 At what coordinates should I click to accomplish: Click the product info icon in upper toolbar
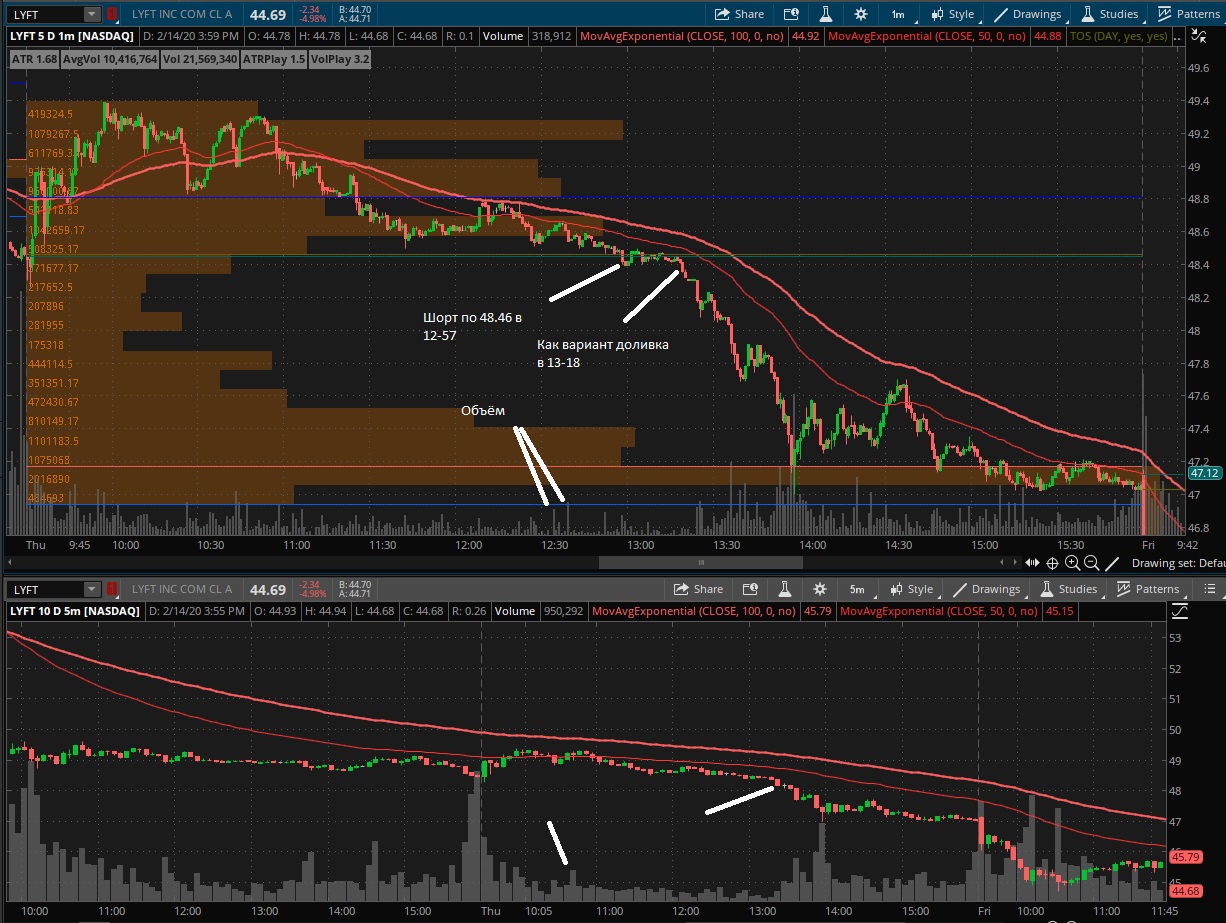pyautogui.click(x=791, y=14)
